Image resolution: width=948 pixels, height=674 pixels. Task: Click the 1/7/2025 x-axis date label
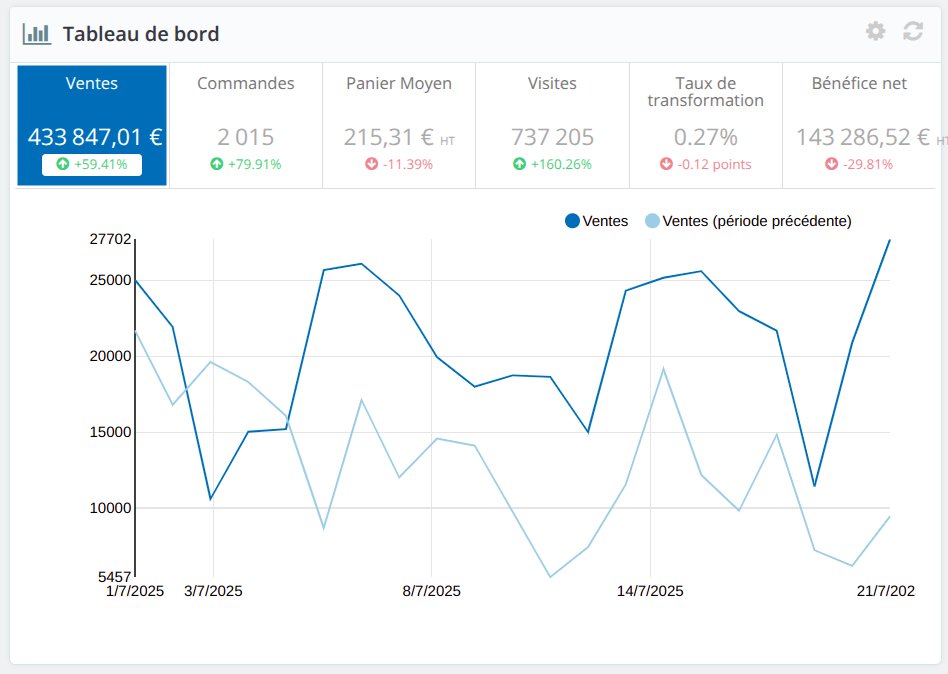click(135, 591)
